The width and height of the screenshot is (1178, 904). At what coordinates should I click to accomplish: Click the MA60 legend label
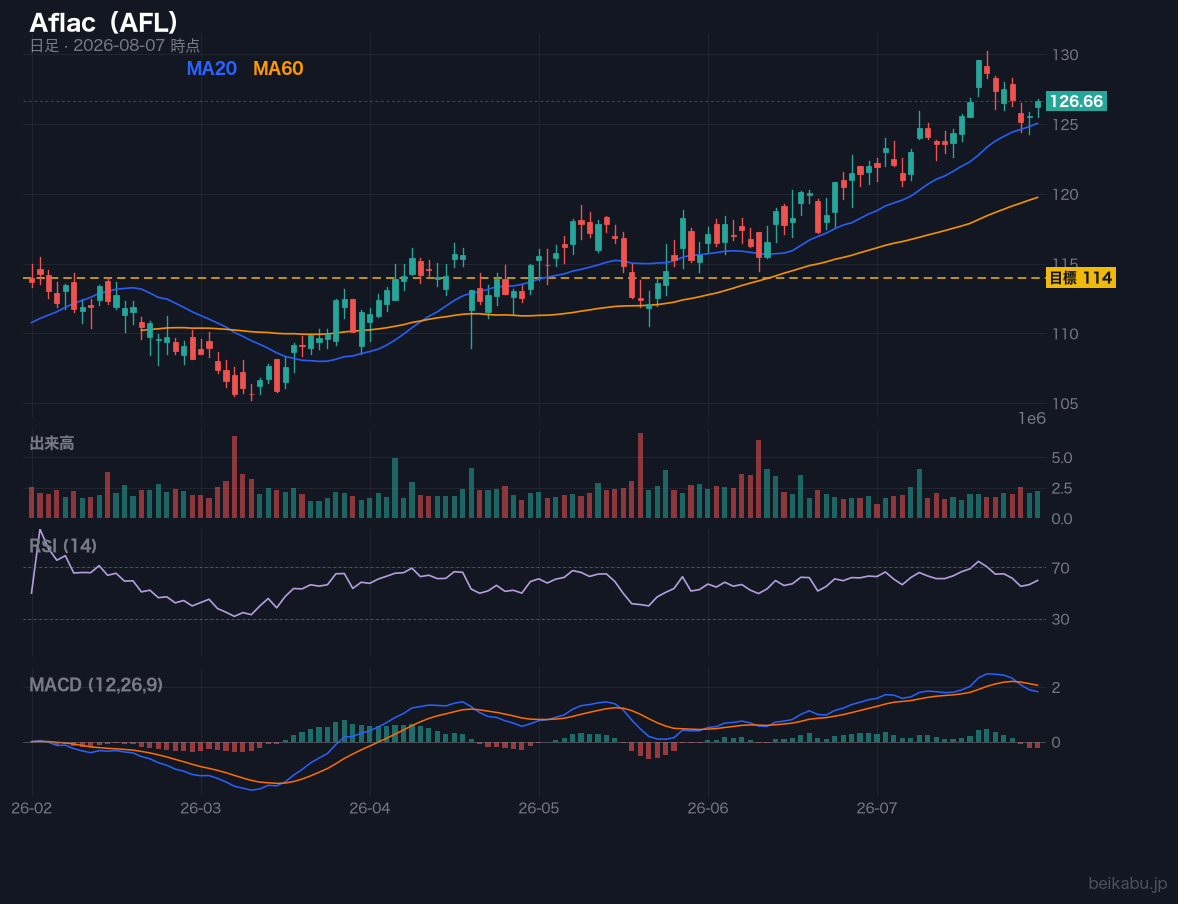pos(278,68)
